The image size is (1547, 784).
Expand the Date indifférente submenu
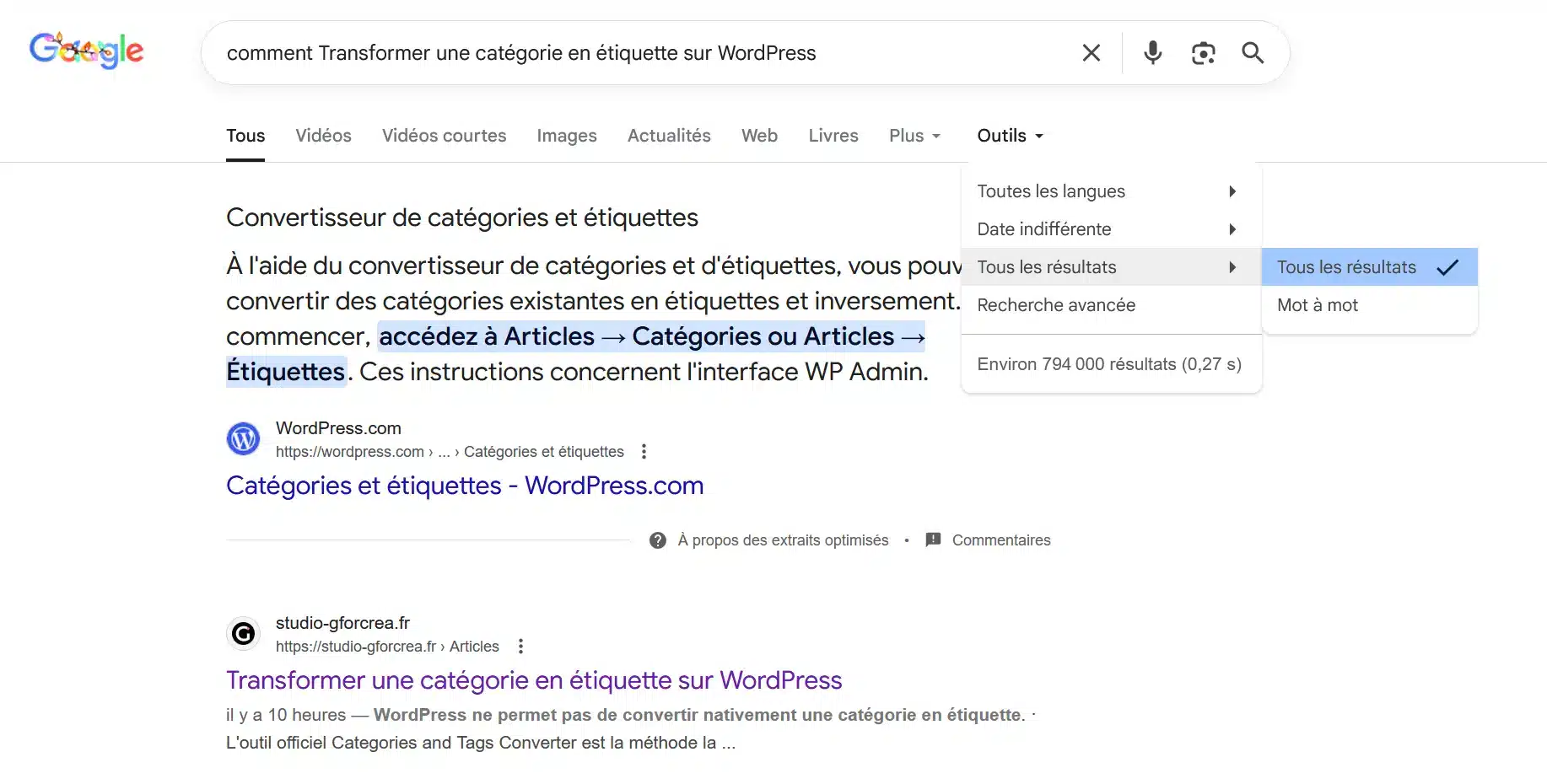coord(1043,228)
